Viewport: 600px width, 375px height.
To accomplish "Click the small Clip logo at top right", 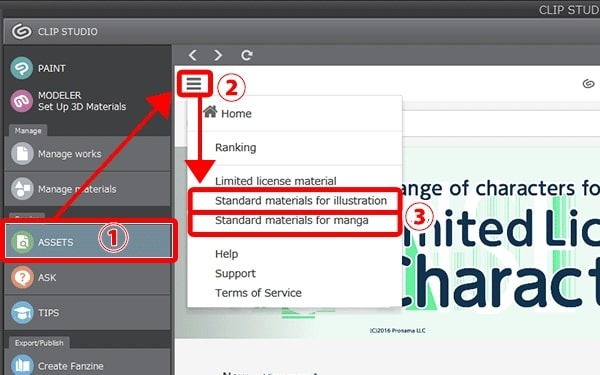I will coord(588,83).
